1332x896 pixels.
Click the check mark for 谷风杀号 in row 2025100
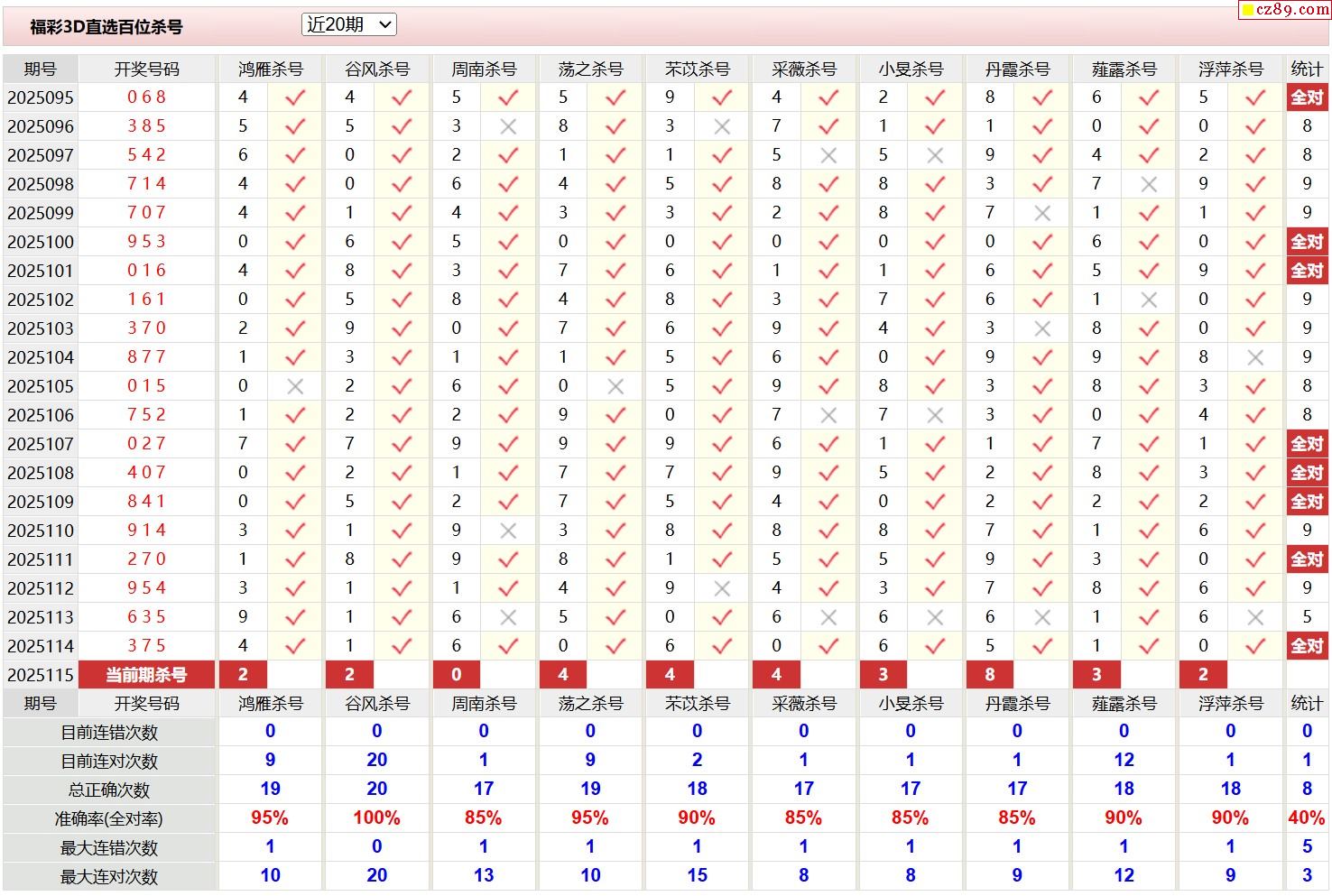click(x=402, y=242)
